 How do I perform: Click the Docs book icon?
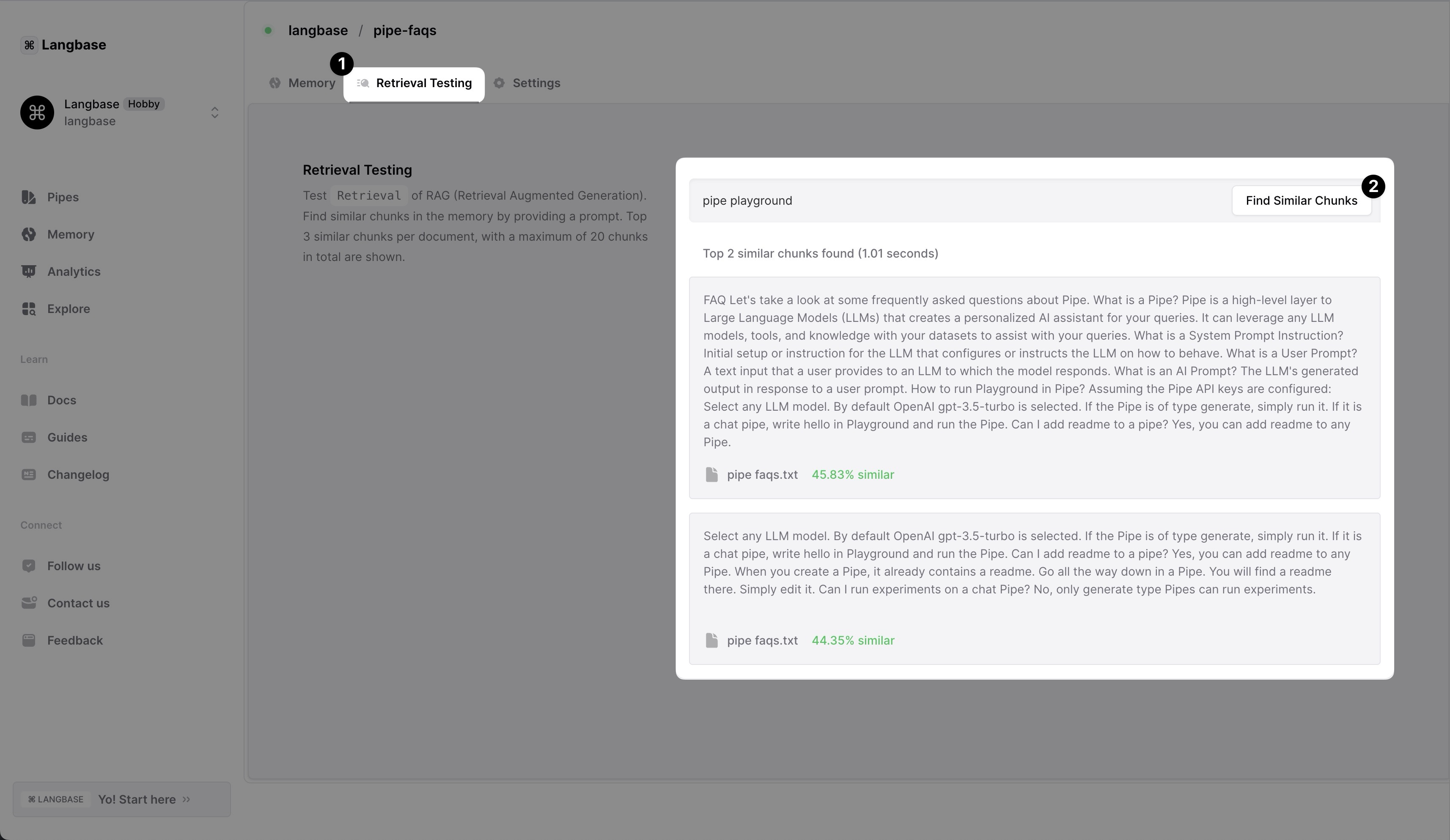28,401
